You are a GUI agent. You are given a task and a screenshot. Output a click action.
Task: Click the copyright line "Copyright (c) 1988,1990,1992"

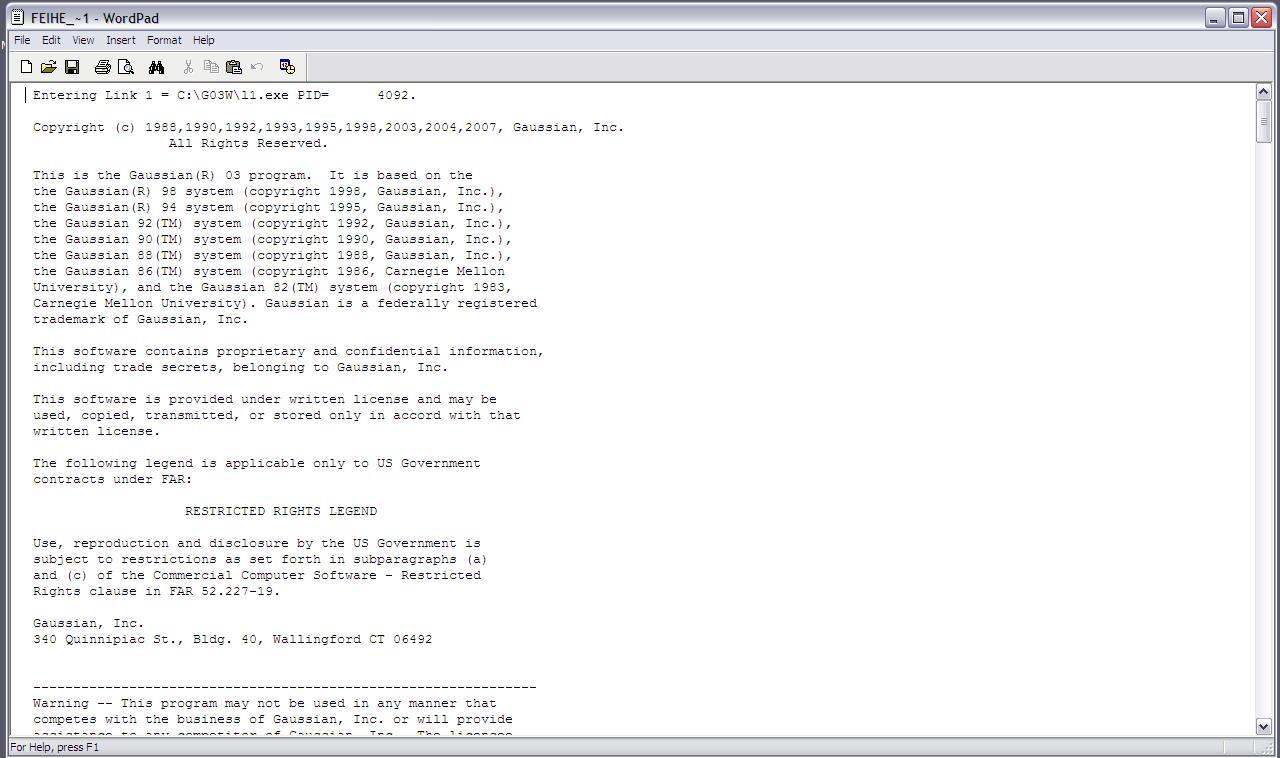328,127
